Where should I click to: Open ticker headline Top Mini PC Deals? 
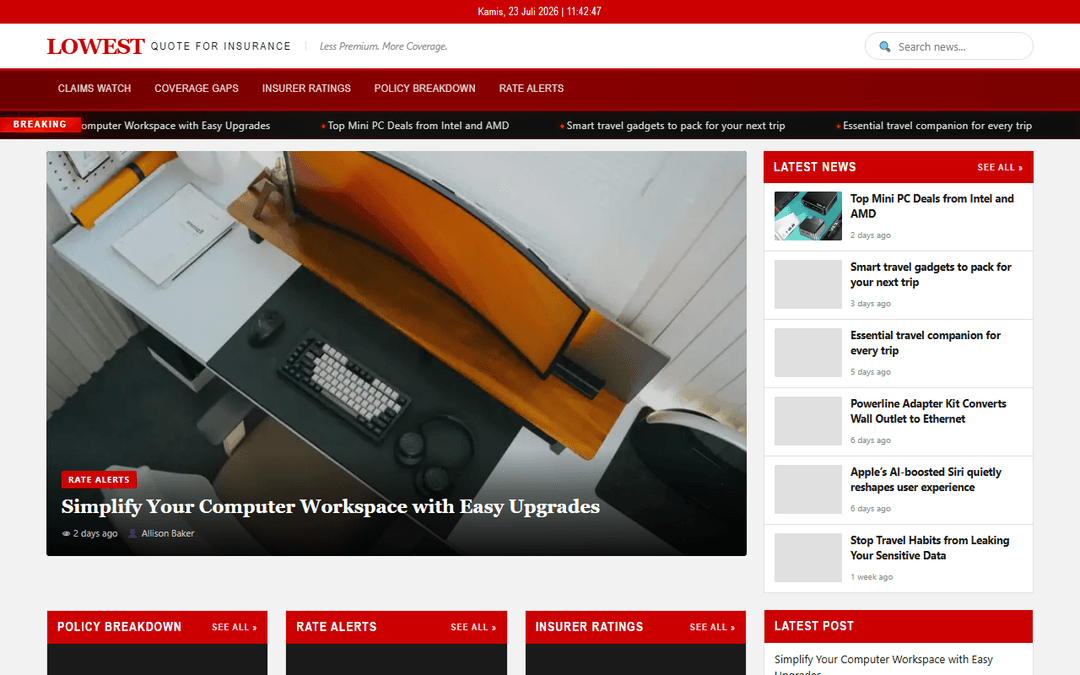point(418,125)
